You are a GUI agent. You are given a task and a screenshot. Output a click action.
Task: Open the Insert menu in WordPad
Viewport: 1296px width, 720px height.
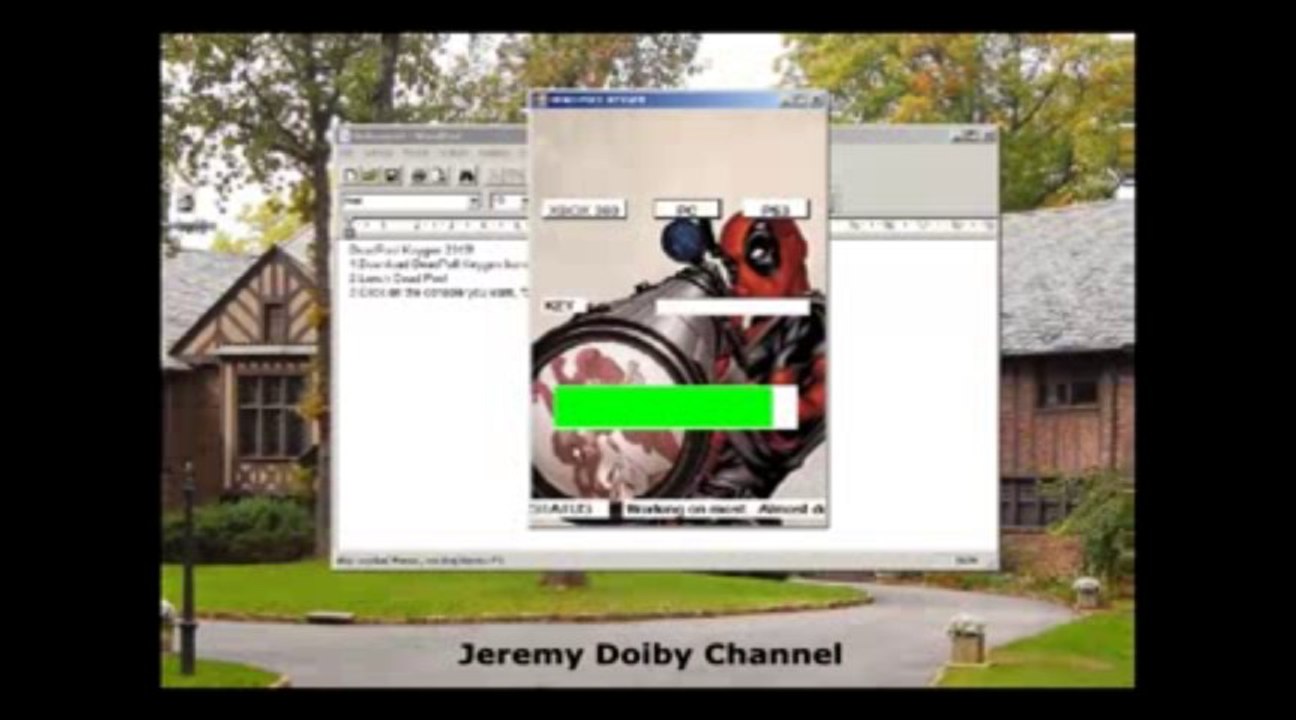click(455, 152)
